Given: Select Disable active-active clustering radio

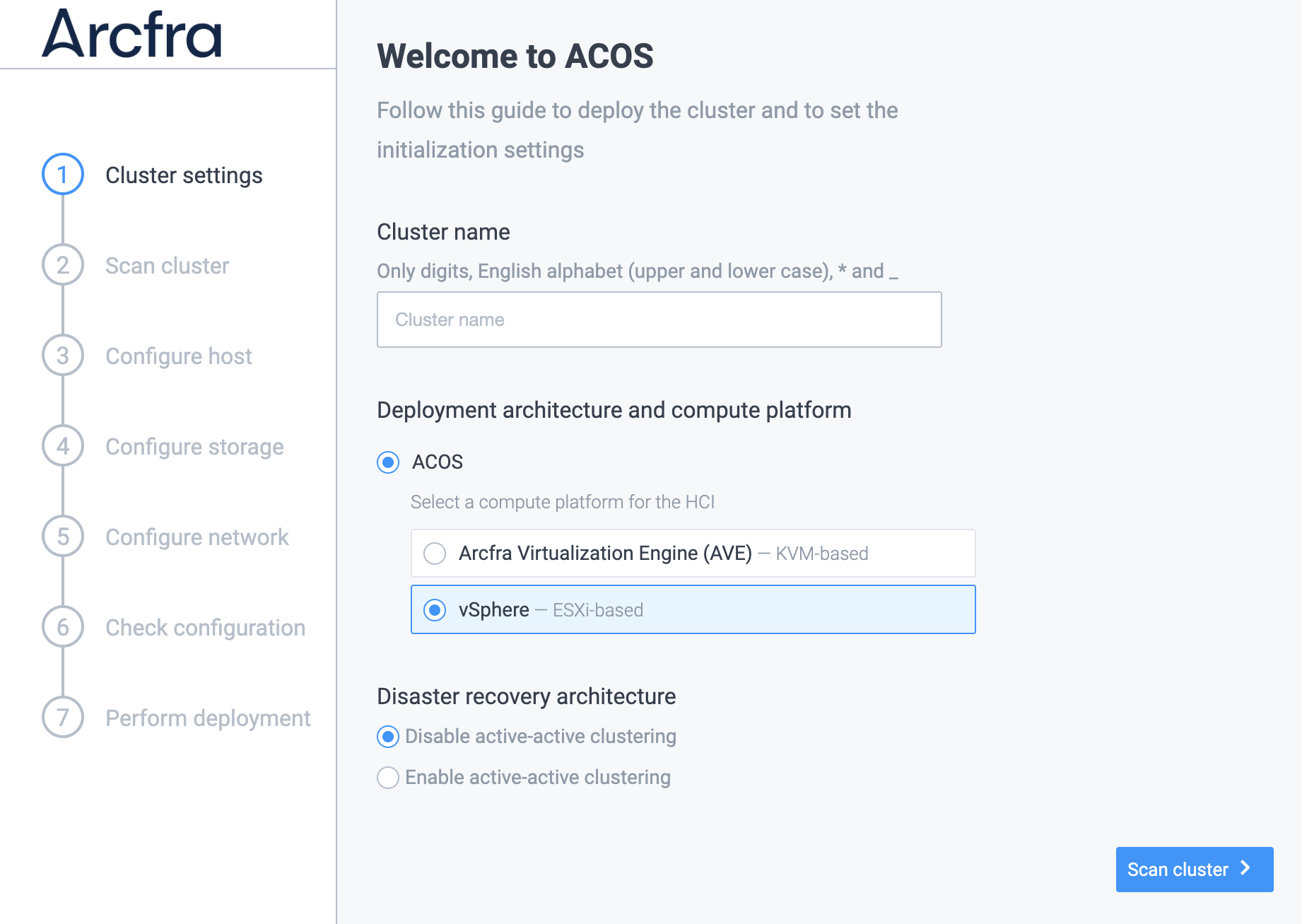Looking at the screenshot, I should click(x=388, y=737).
